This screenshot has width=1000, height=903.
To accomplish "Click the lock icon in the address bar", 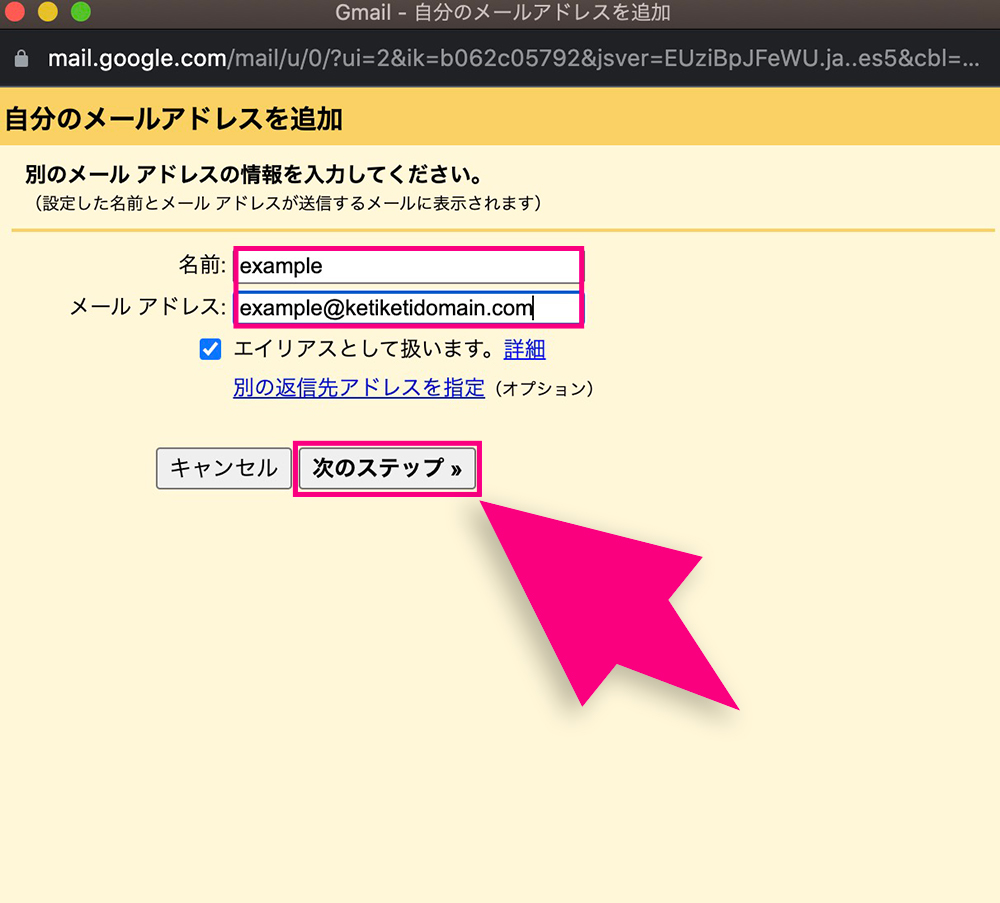I will point(22,59).
